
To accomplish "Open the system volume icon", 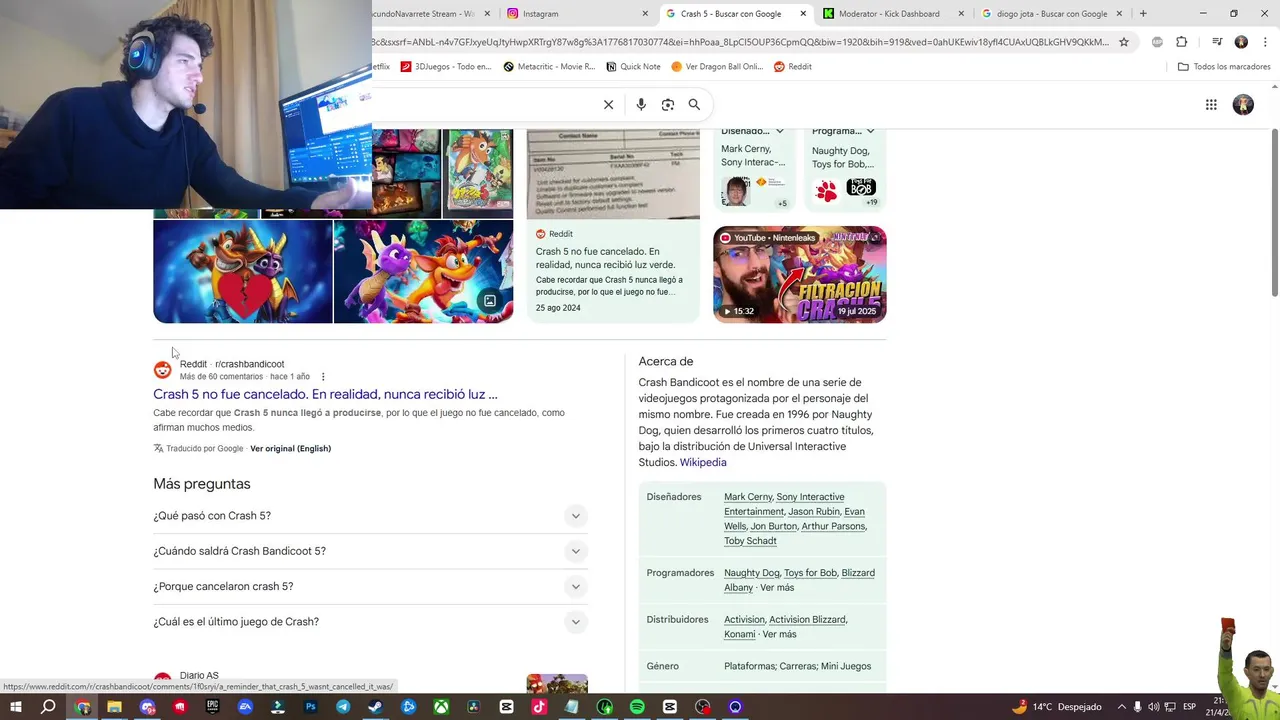I will 1153,707.
